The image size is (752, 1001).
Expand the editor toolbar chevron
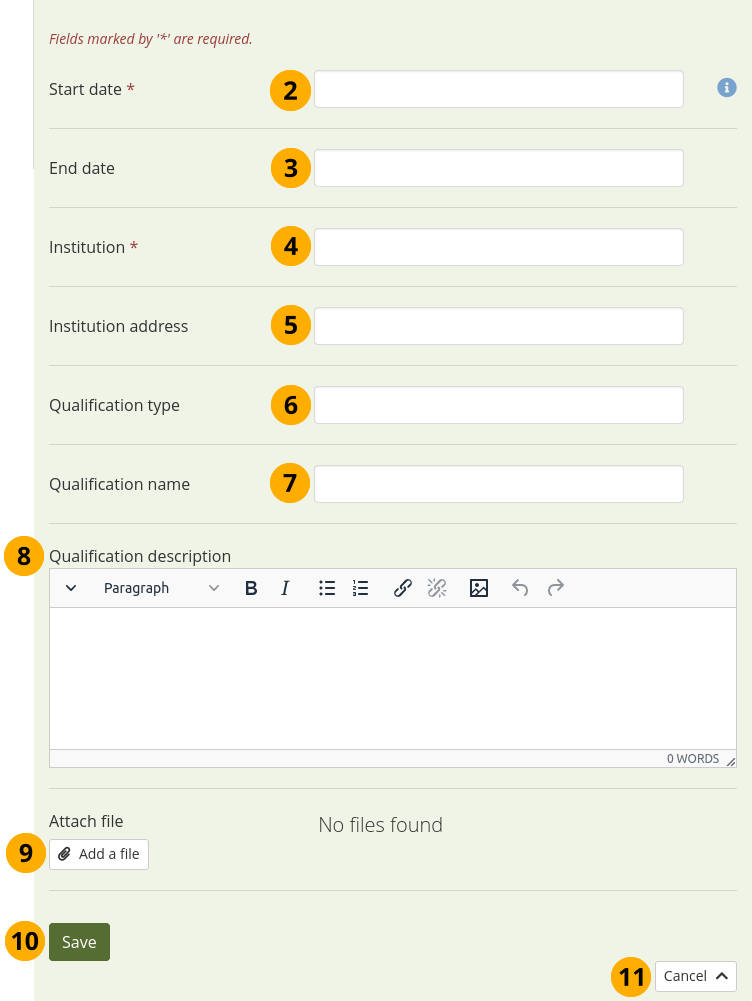point(71,588)
